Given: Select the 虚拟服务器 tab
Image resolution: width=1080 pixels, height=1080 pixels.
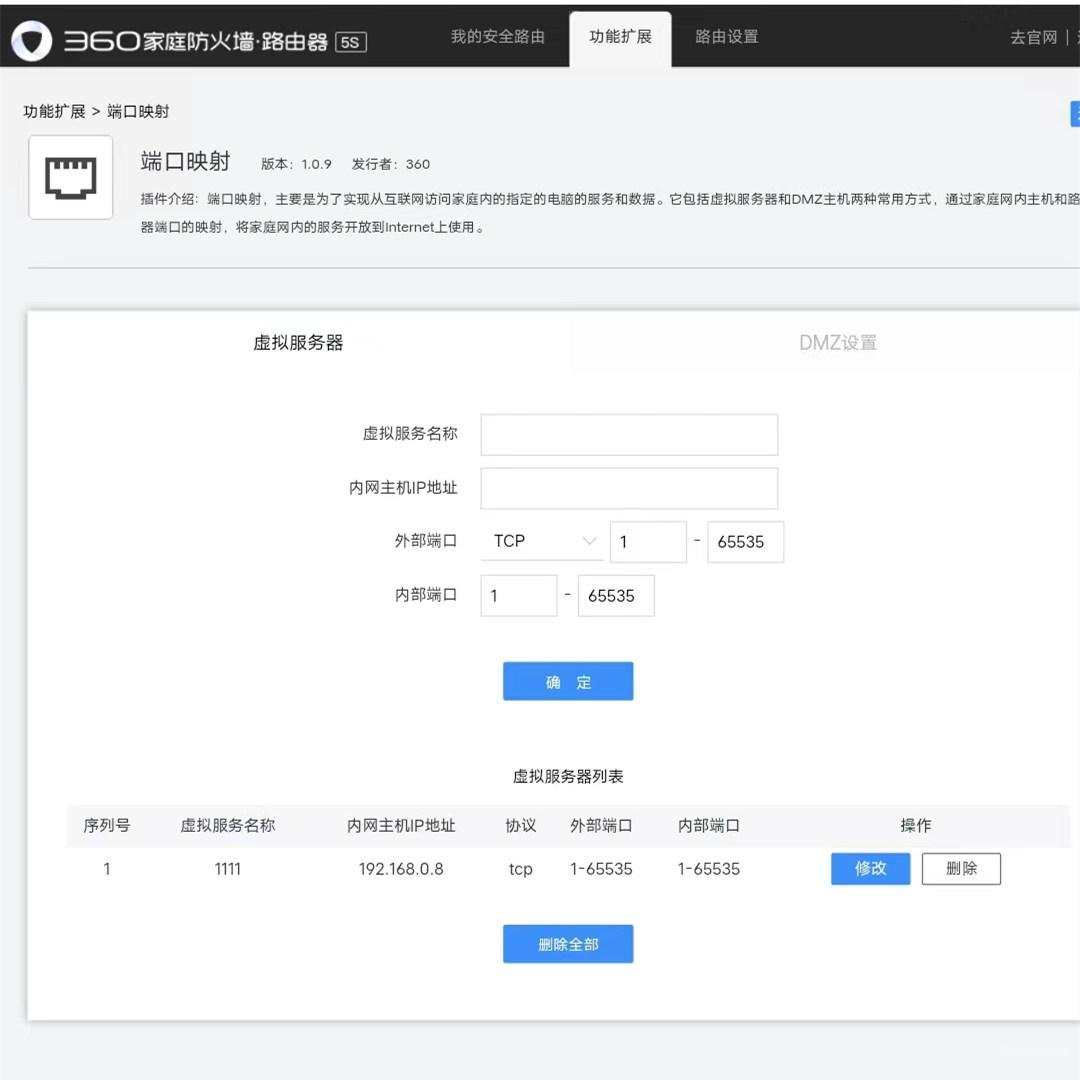Looking at the screenshot, I should (298, 343).
